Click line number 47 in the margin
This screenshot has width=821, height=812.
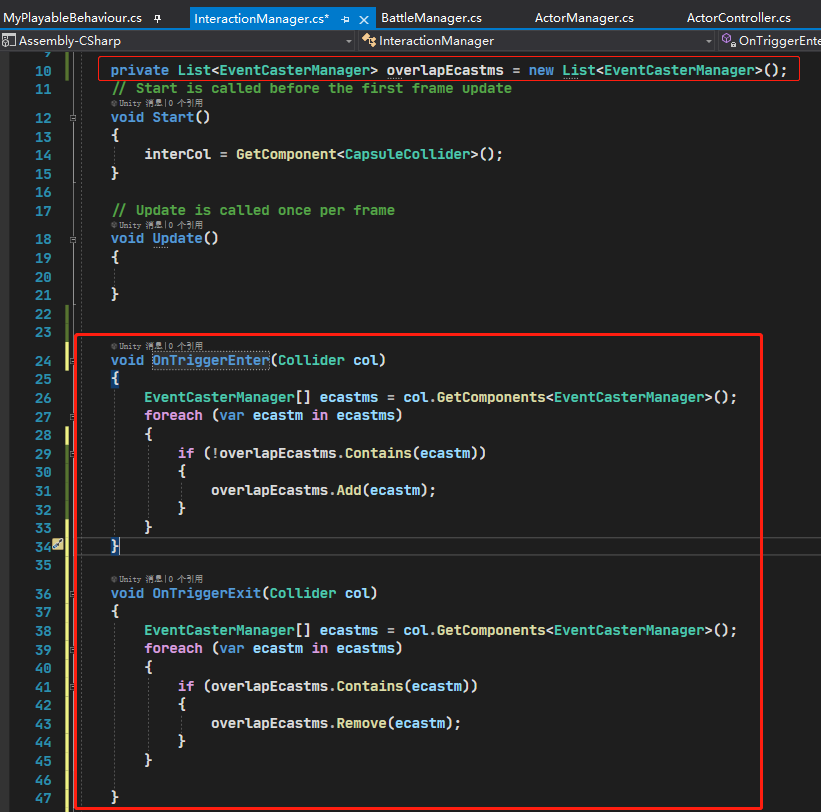pos(43,798)
